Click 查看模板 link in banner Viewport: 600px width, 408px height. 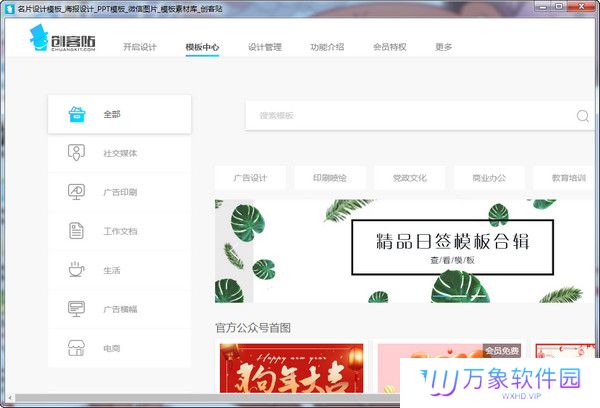[x=452, y=260]
